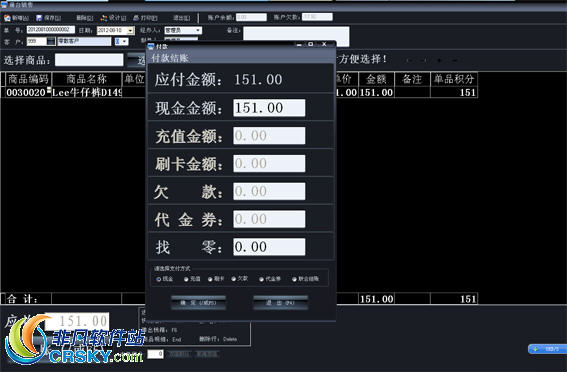Click the 代金券 voucher amount field
Viewport: 567px width, 372px height.
point(269,219)
